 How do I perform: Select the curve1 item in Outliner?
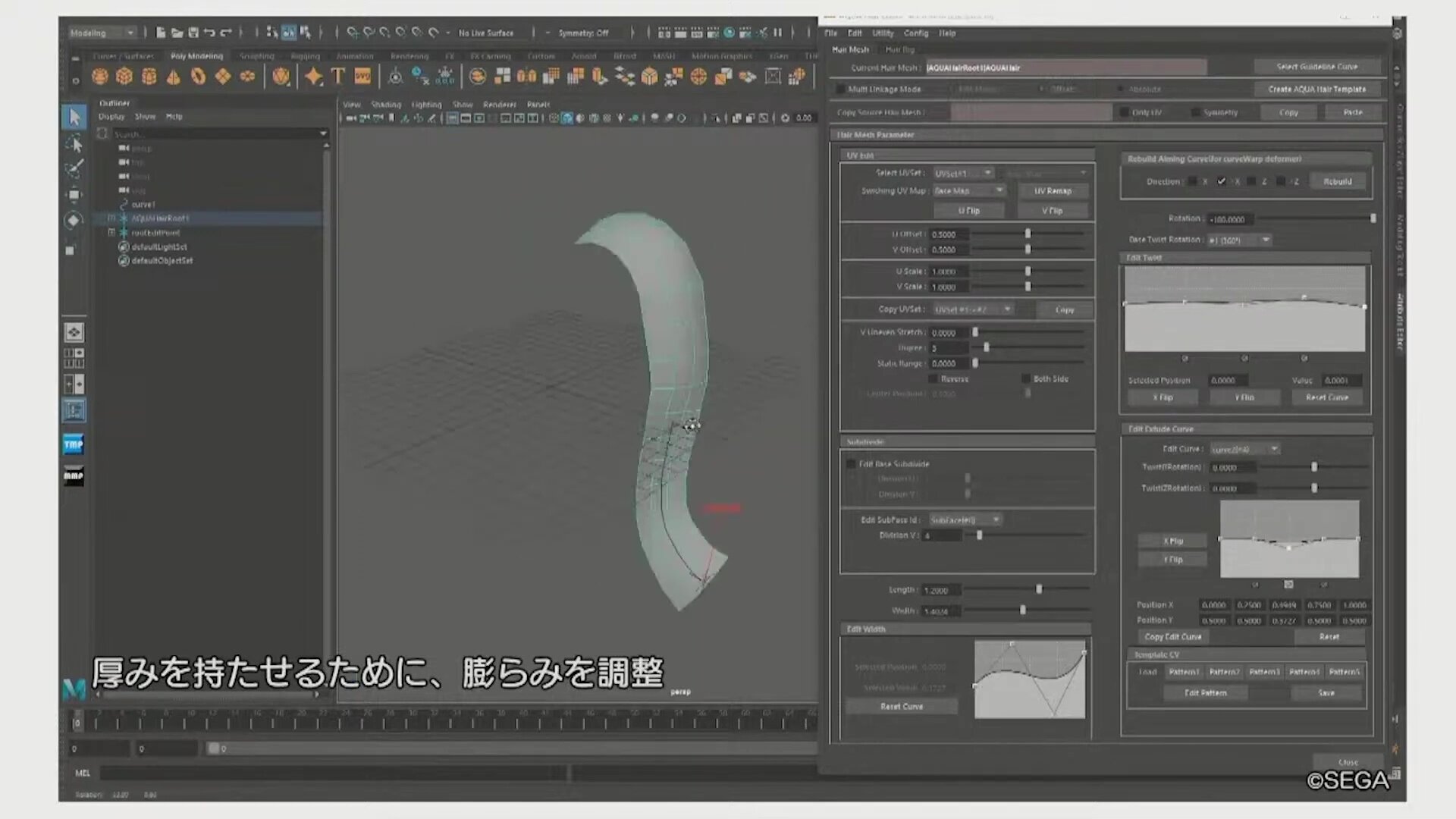click(143, 205)
